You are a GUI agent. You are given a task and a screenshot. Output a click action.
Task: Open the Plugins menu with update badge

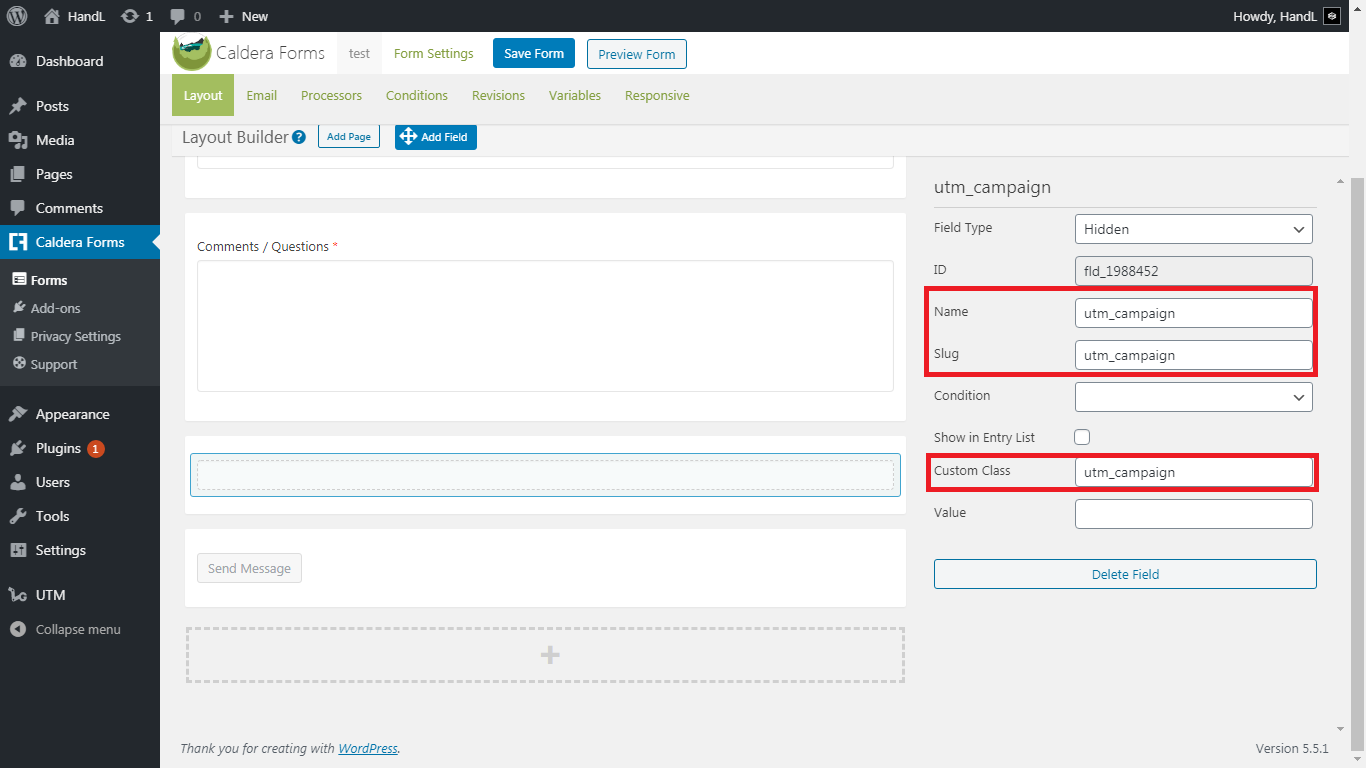pos(58,448)
